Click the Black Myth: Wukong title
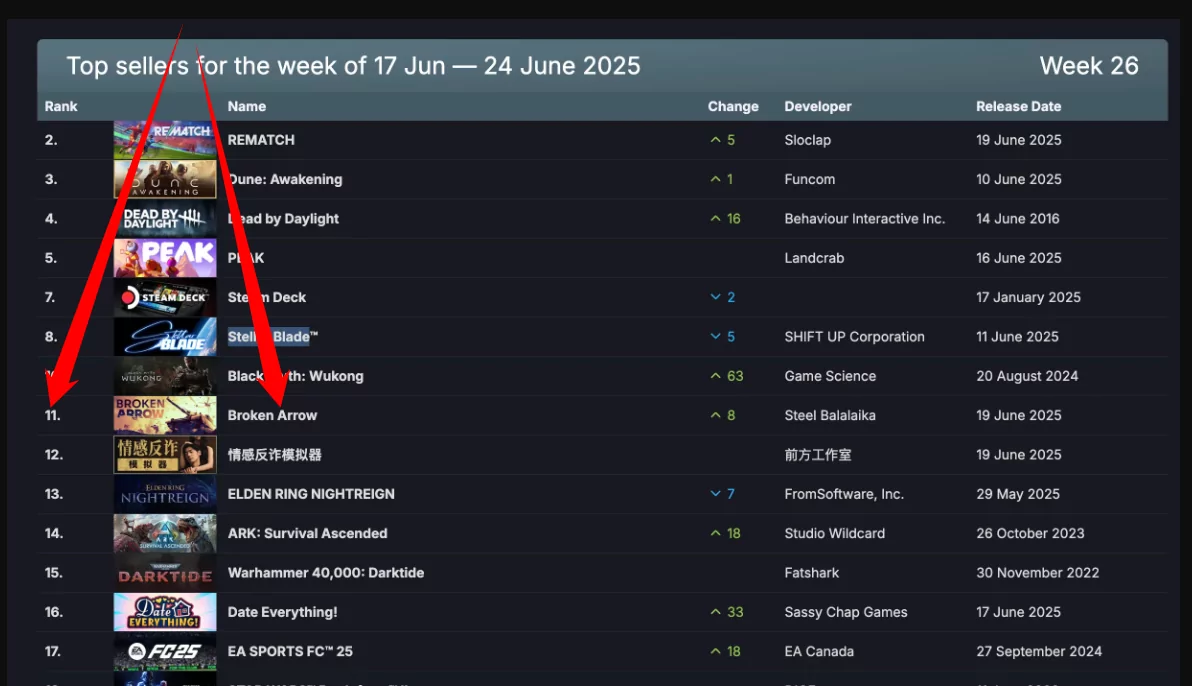Image resolution: width=1192 pixels, height=686 pixels. (295, 376)
